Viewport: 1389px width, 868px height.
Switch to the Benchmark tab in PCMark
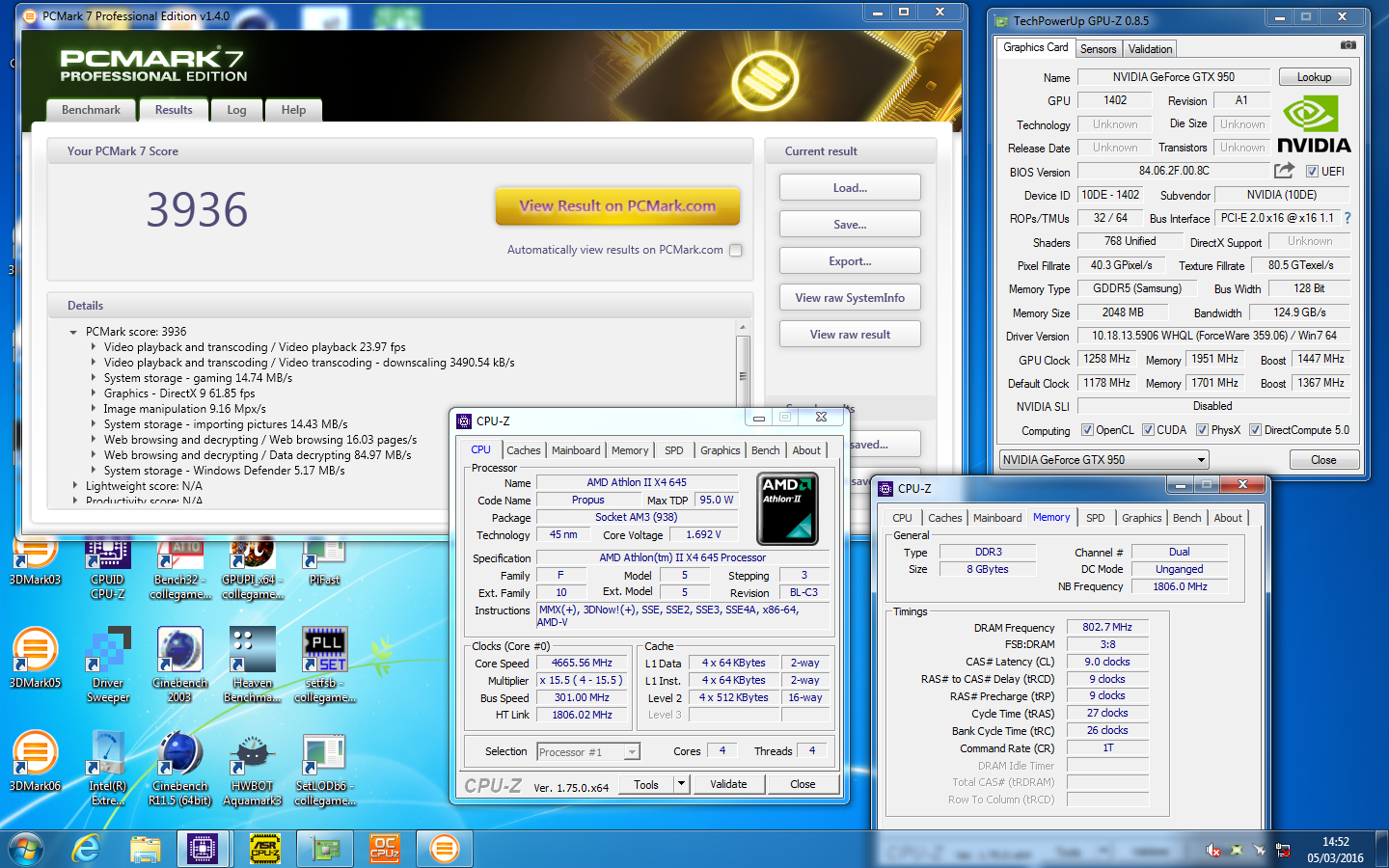91,110
